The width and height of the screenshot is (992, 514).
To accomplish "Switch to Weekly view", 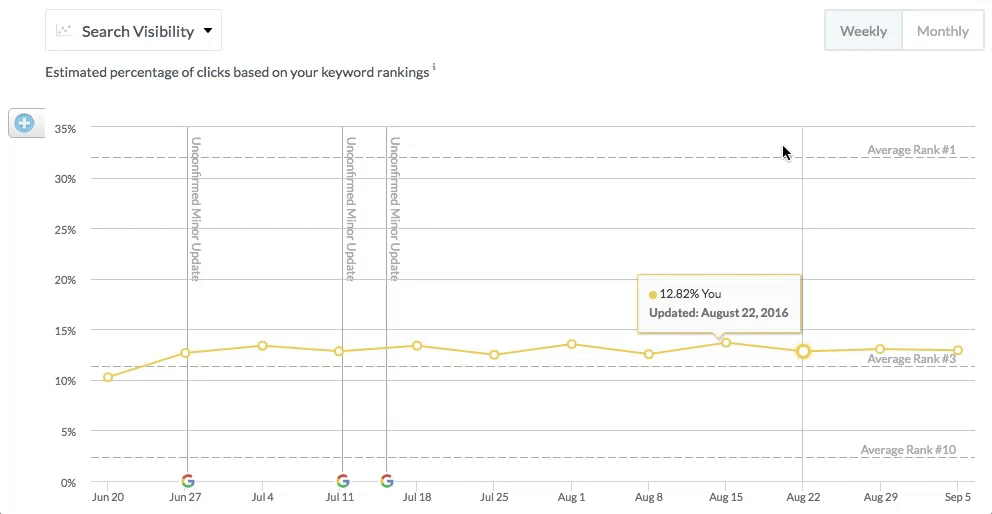I will 863,31.
